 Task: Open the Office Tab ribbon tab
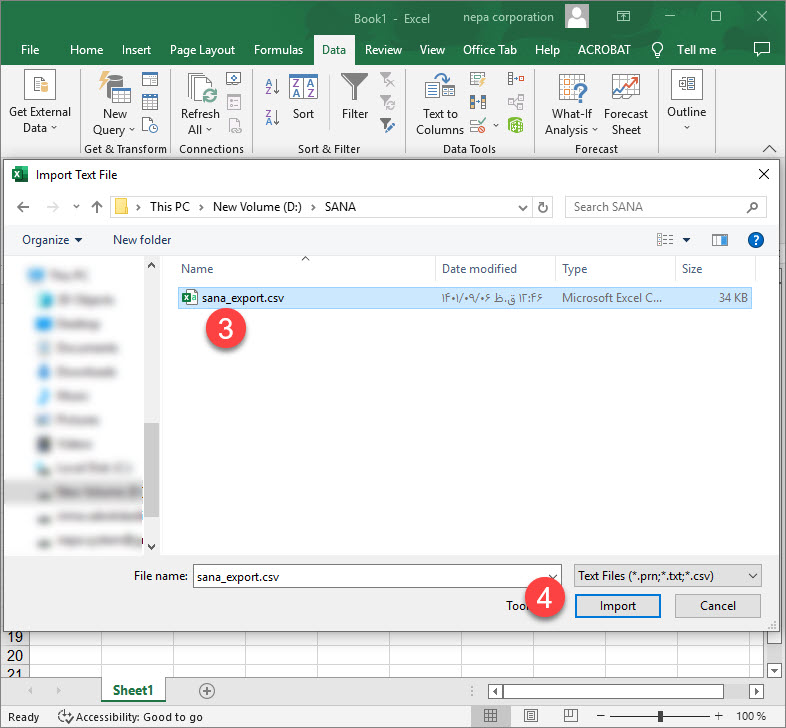pos(490,50)
